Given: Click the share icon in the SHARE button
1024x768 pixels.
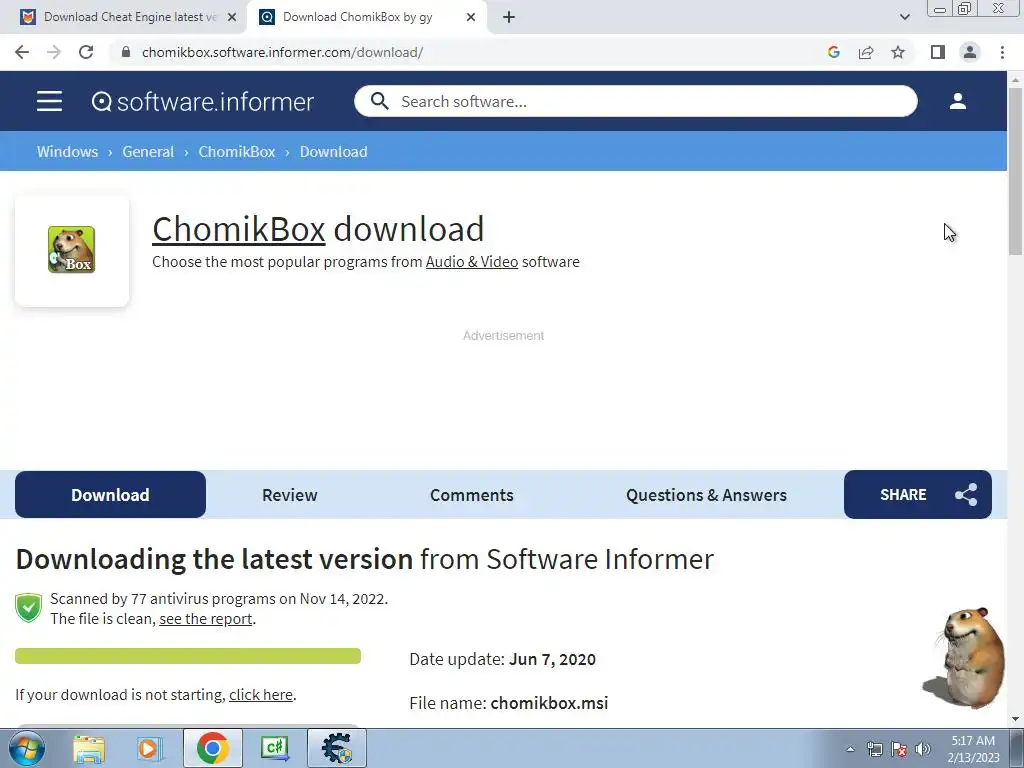Looking at the screenshot, I should tap(966, 494).
